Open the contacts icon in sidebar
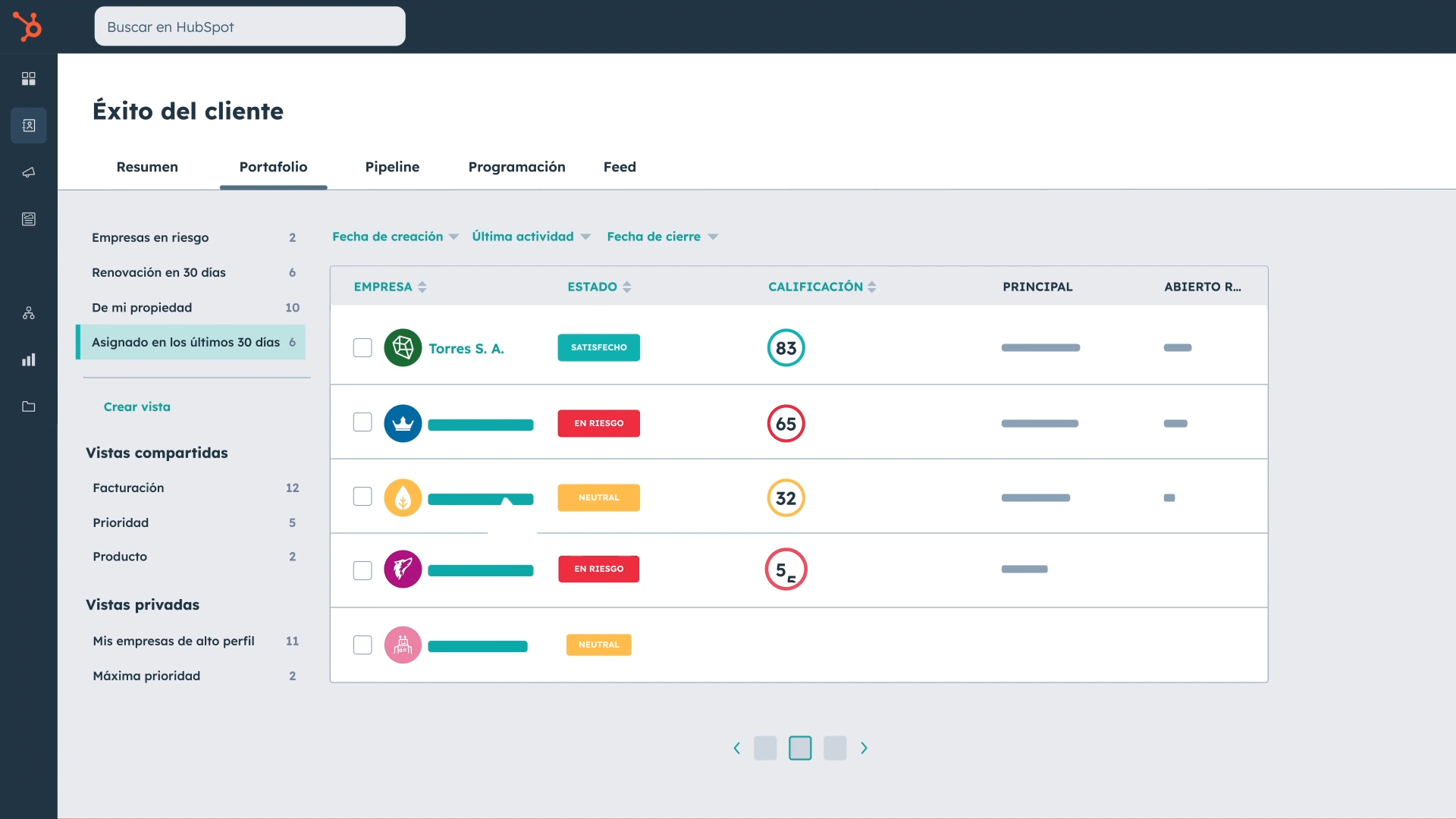Image resolution: width=1456 pixels, height=819 pixels. pyautogui.click(x=29, y=126)
